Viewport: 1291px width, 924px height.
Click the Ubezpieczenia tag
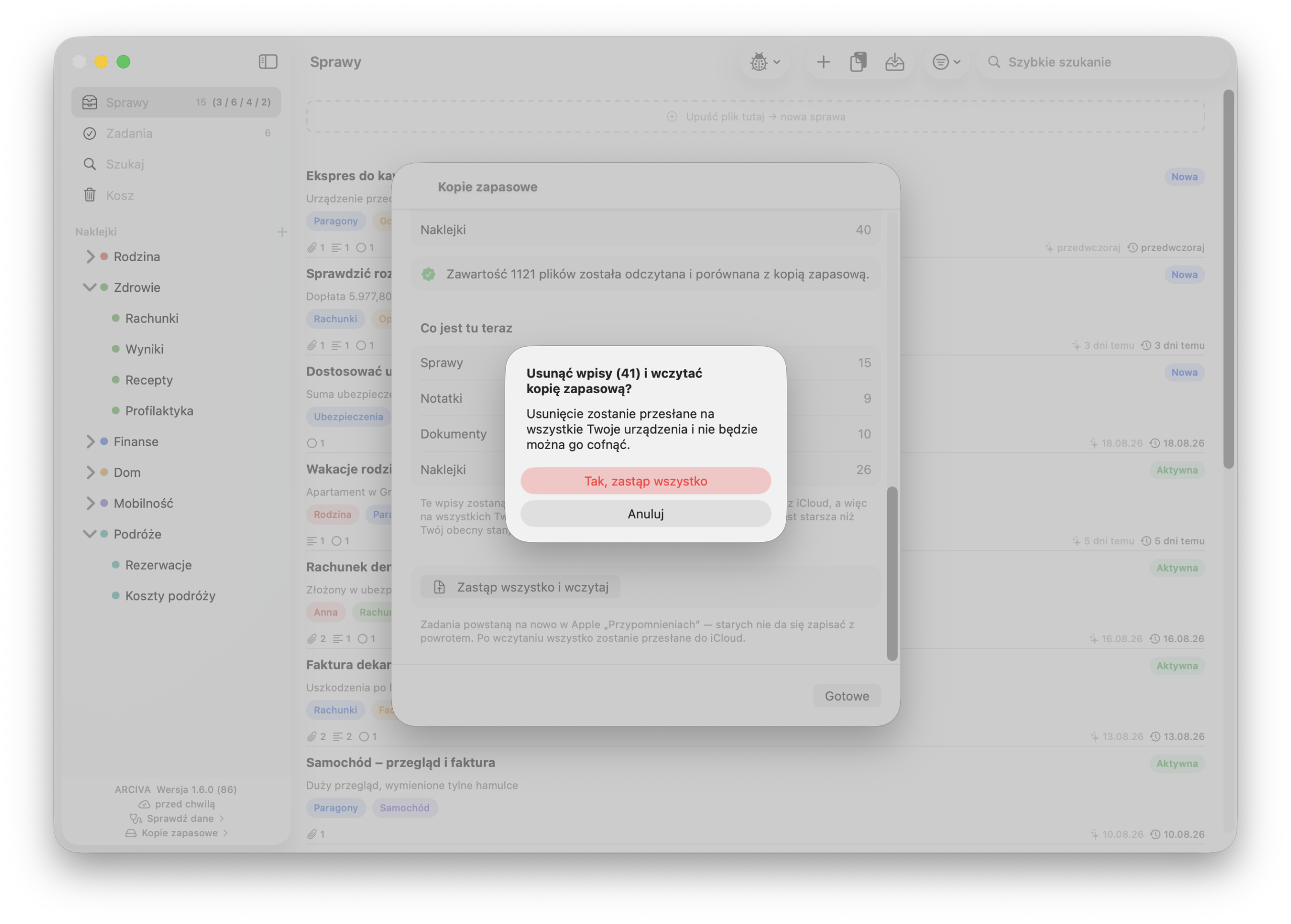pos(348,416)
